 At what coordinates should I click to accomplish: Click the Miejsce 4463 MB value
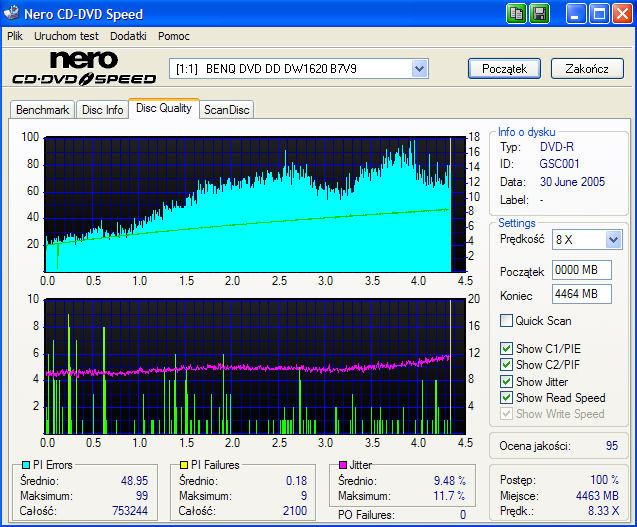click(x=597, y=496)
